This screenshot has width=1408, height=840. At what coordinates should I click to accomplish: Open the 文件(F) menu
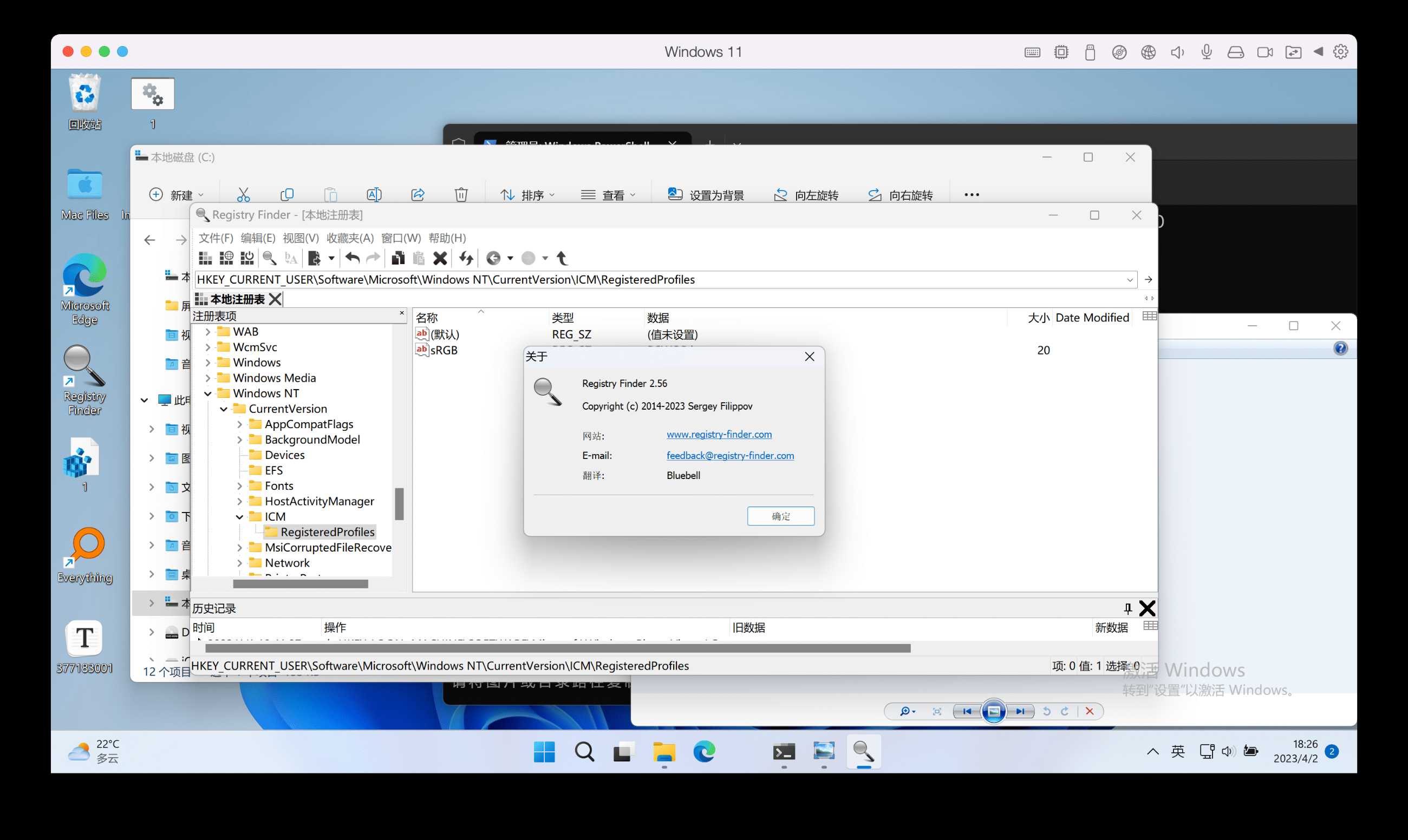point(216,238)
